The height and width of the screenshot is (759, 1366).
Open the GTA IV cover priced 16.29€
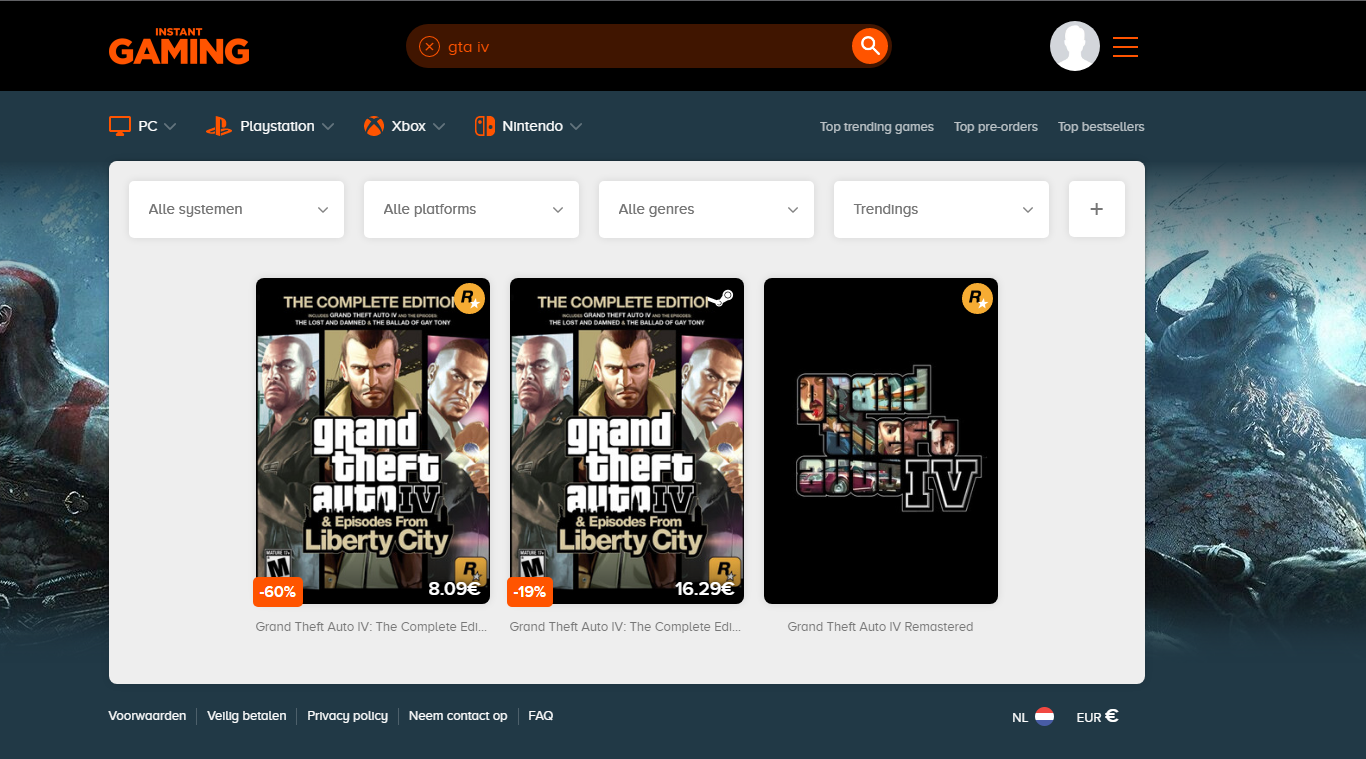click(627, 441)
